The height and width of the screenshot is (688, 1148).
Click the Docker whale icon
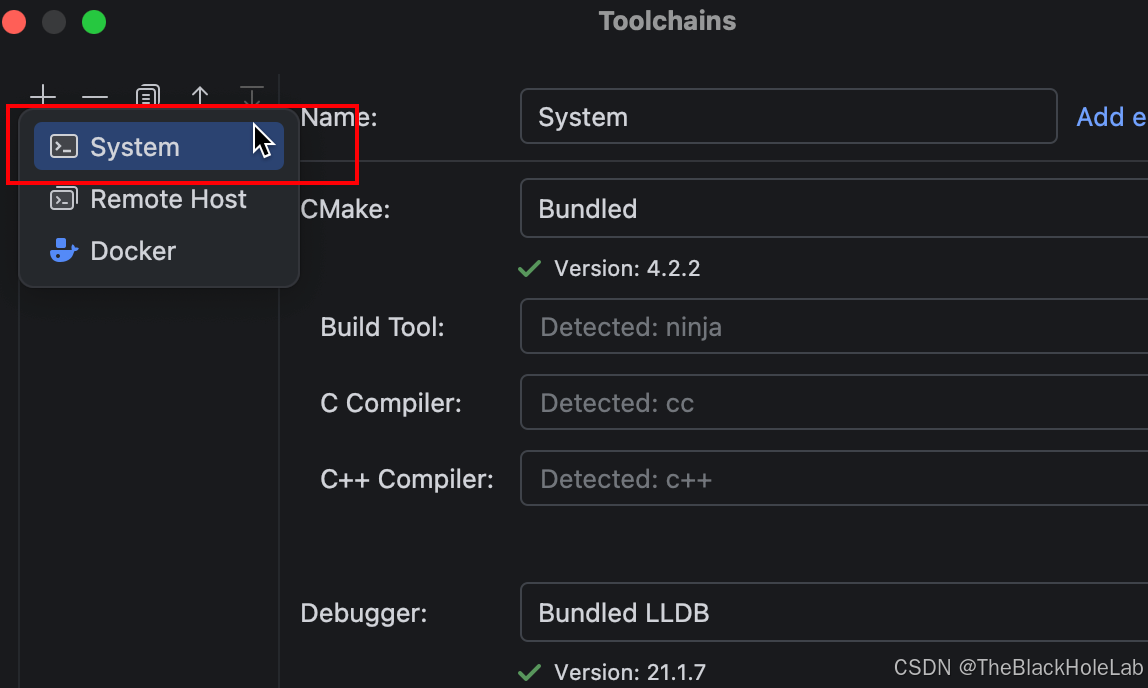tap(64, 251)
